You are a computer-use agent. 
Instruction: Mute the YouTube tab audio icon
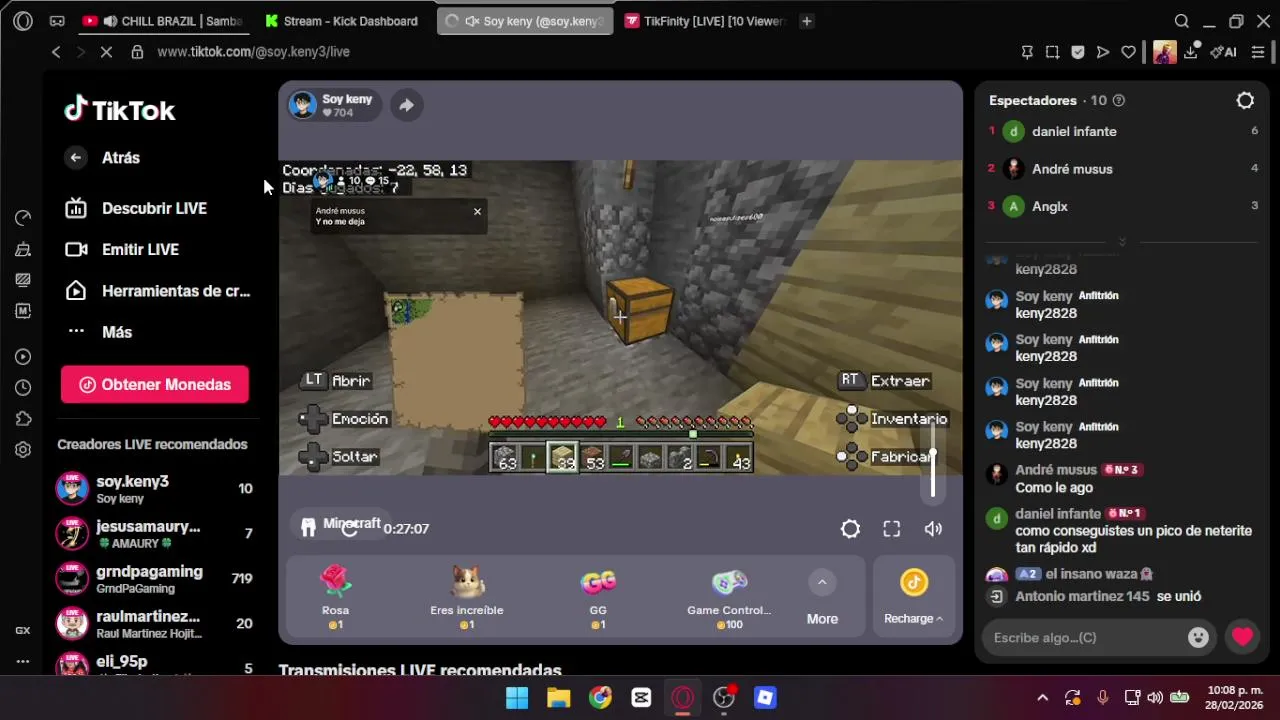(x=110, y=21)
